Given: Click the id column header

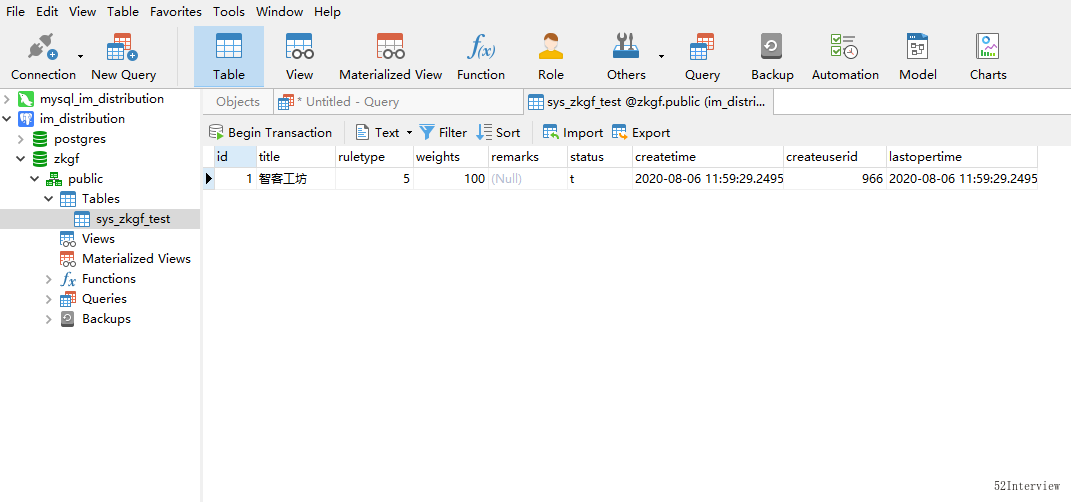Looking at the screenshot, I should tap(235, 157).
